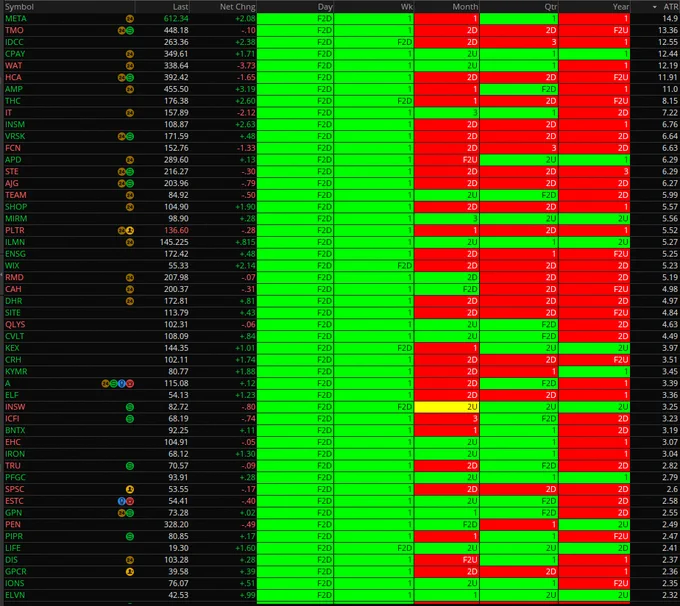Select the MIRM symbol

[x=16, y=219]
